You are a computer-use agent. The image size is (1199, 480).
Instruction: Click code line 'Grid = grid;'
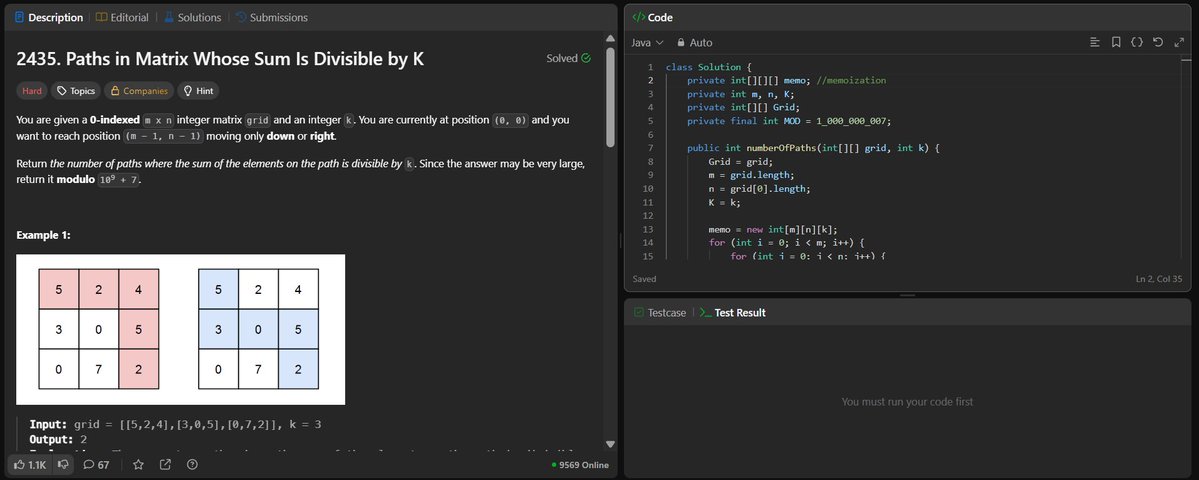click(741, 162)
